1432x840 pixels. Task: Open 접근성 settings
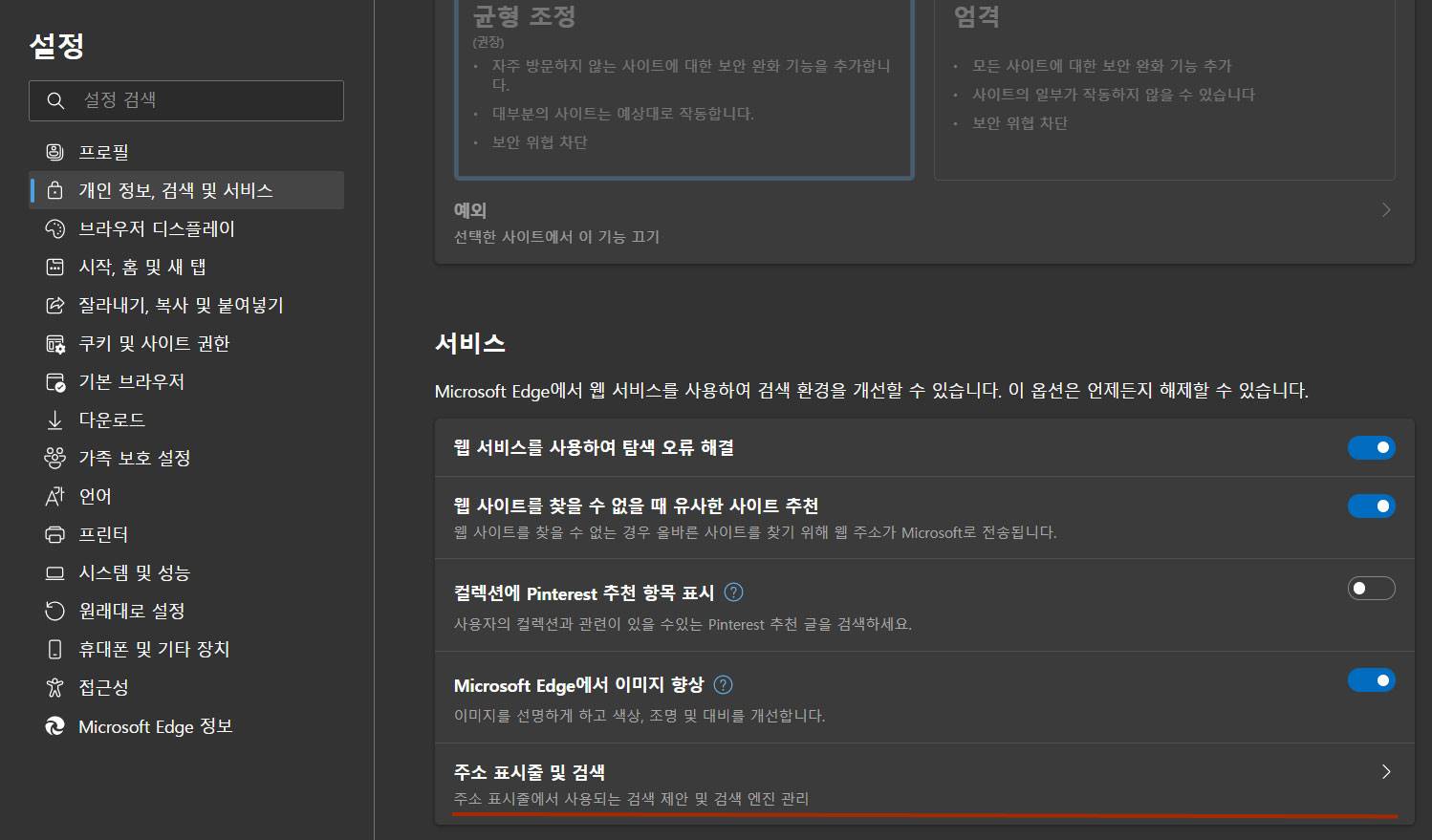click(186, 687)
